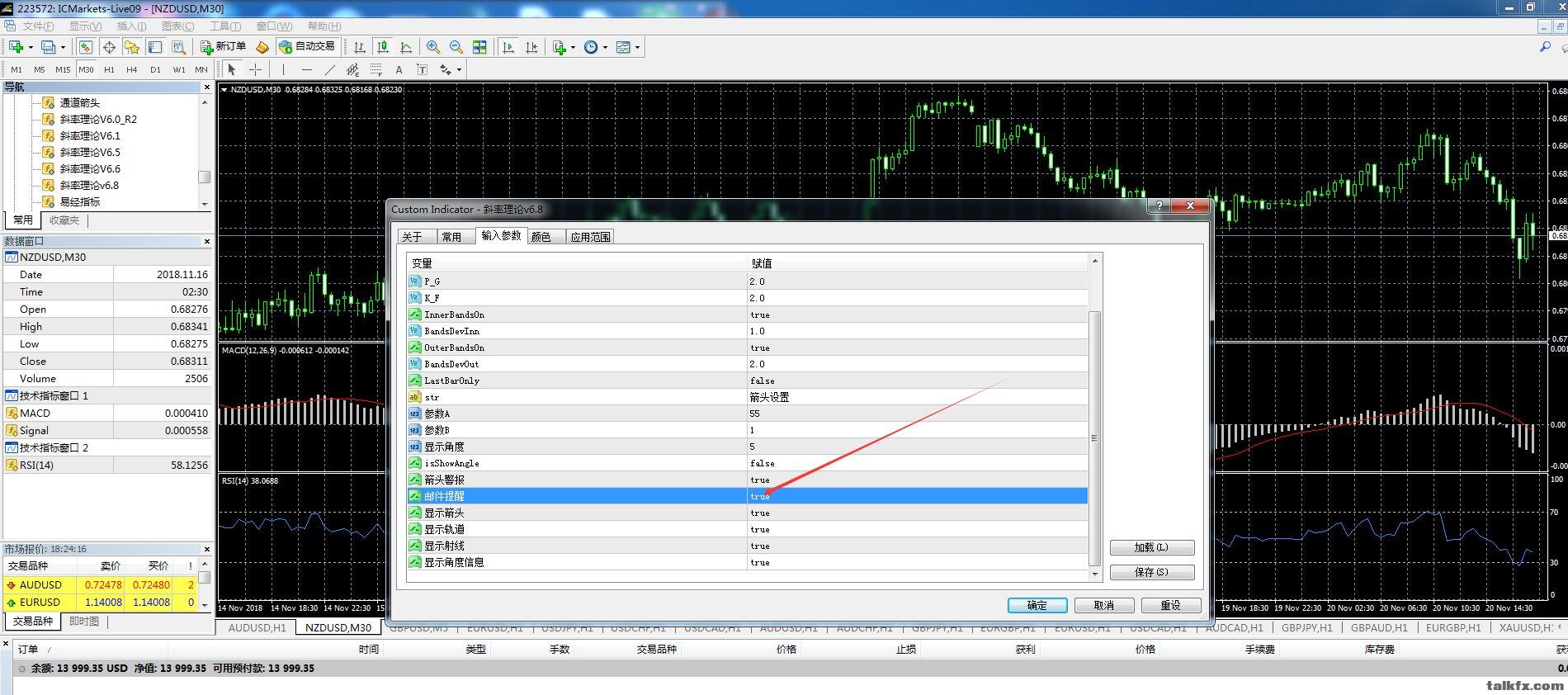The width and height of the screenshot is (1568, 695).
Task: Switch chart to bar chart icon
Action: (359, 47)
